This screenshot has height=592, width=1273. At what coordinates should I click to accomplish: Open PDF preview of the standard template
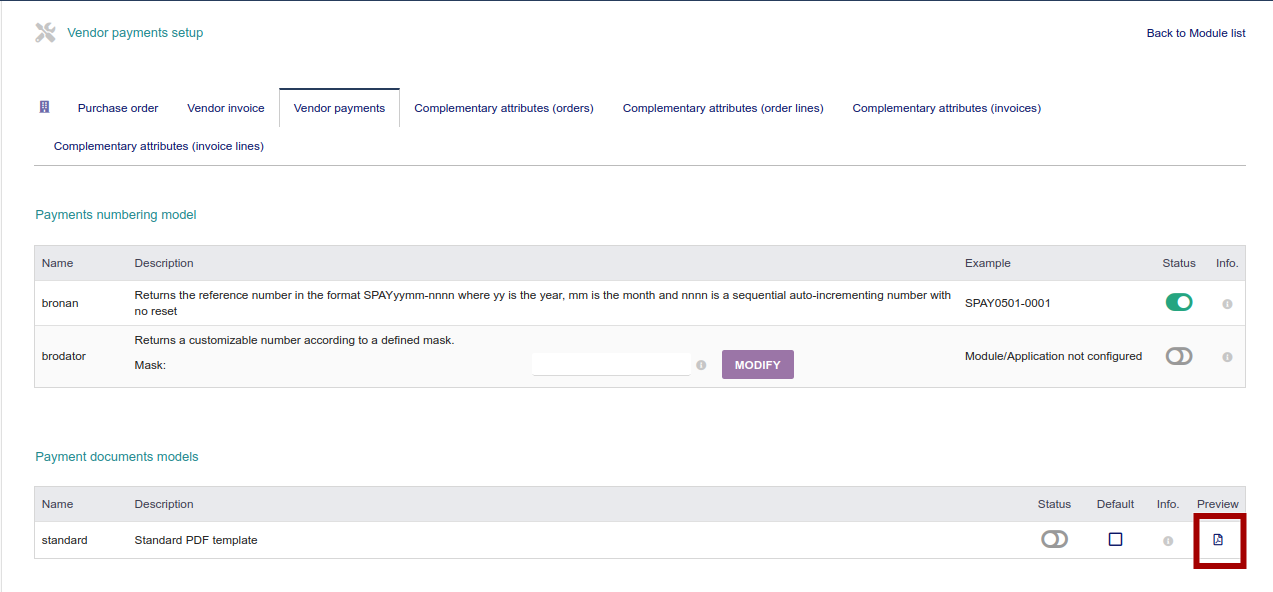coord(1218,539)
